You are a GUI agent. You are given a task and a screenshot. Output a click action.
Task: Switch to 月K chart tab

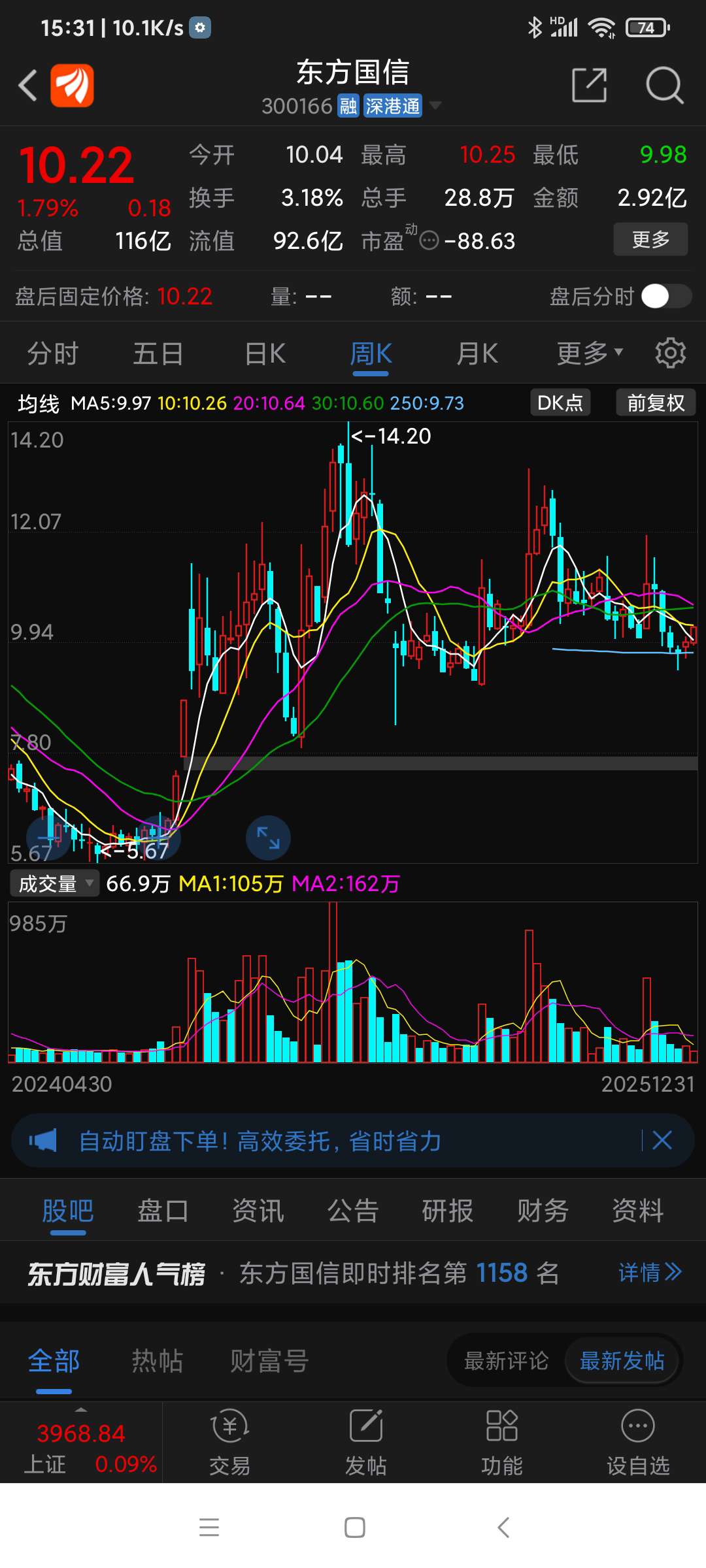477,353
